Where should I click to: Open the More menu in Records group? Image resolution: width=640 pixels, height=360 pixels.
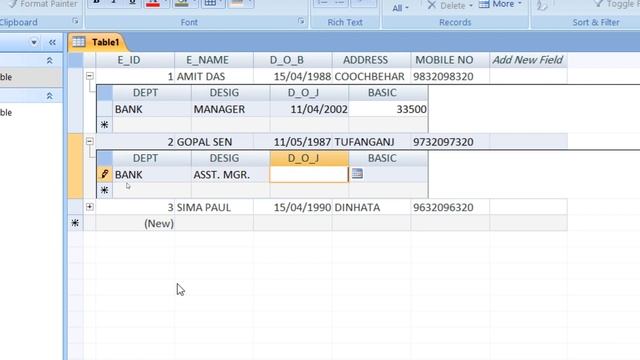click(500, 4)
